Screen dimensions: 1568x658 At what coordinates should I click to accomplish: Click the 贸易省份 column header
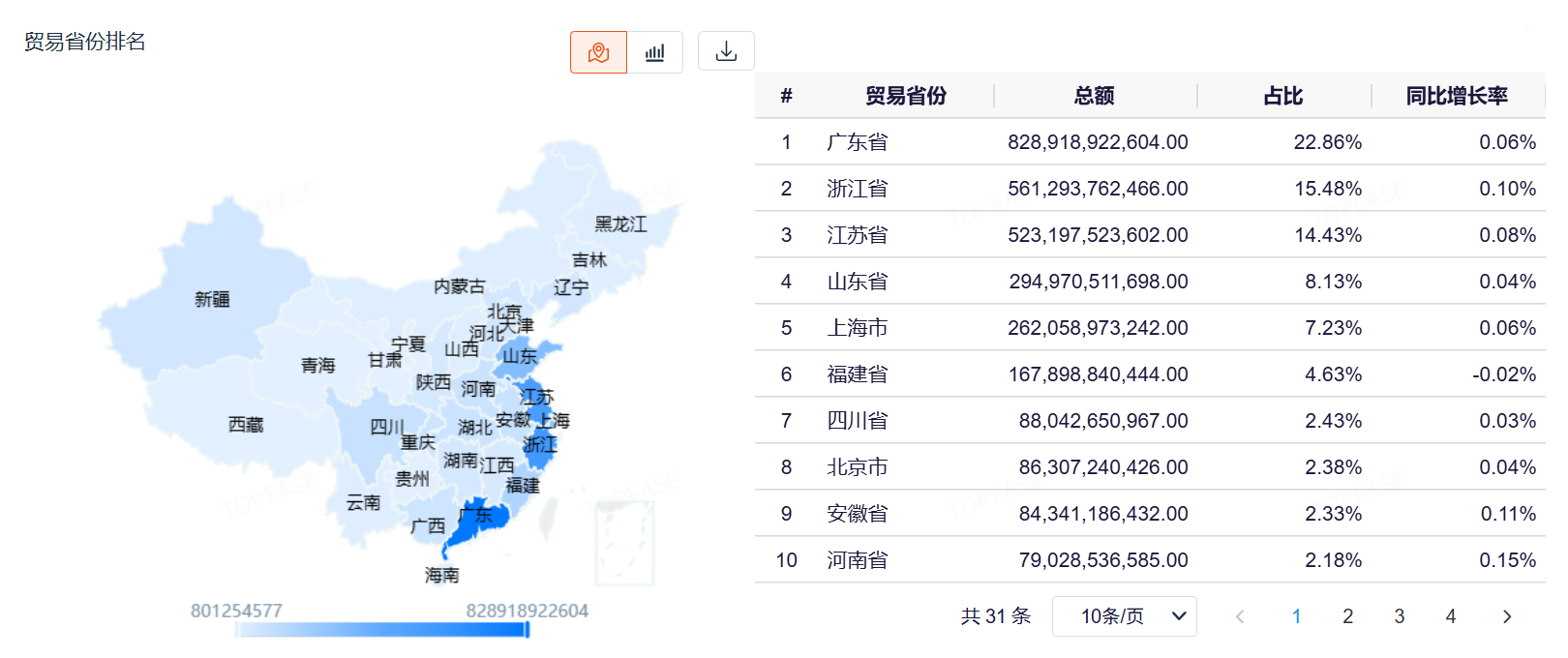906,96
